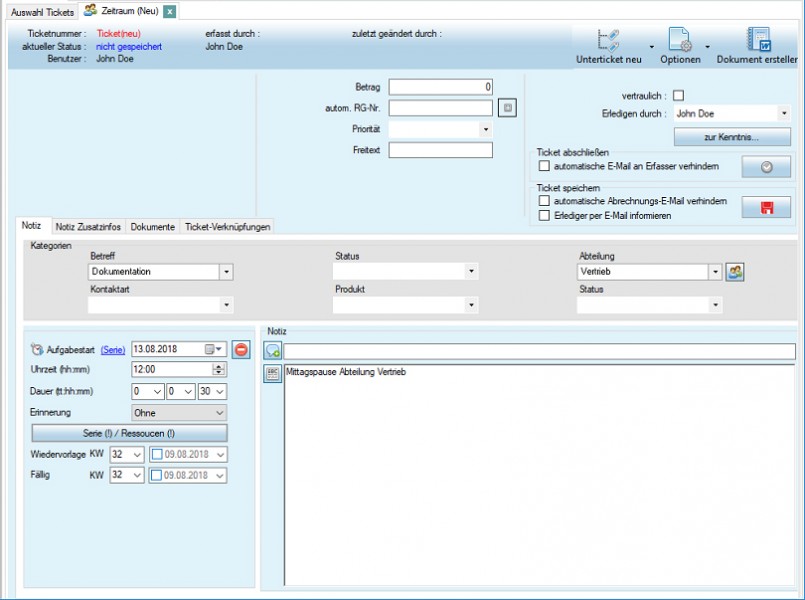The height and width of the screenshot is (600, 805).
Task: Tick Erlediger per E-Mail informieren
Action: tap(545, 215)
